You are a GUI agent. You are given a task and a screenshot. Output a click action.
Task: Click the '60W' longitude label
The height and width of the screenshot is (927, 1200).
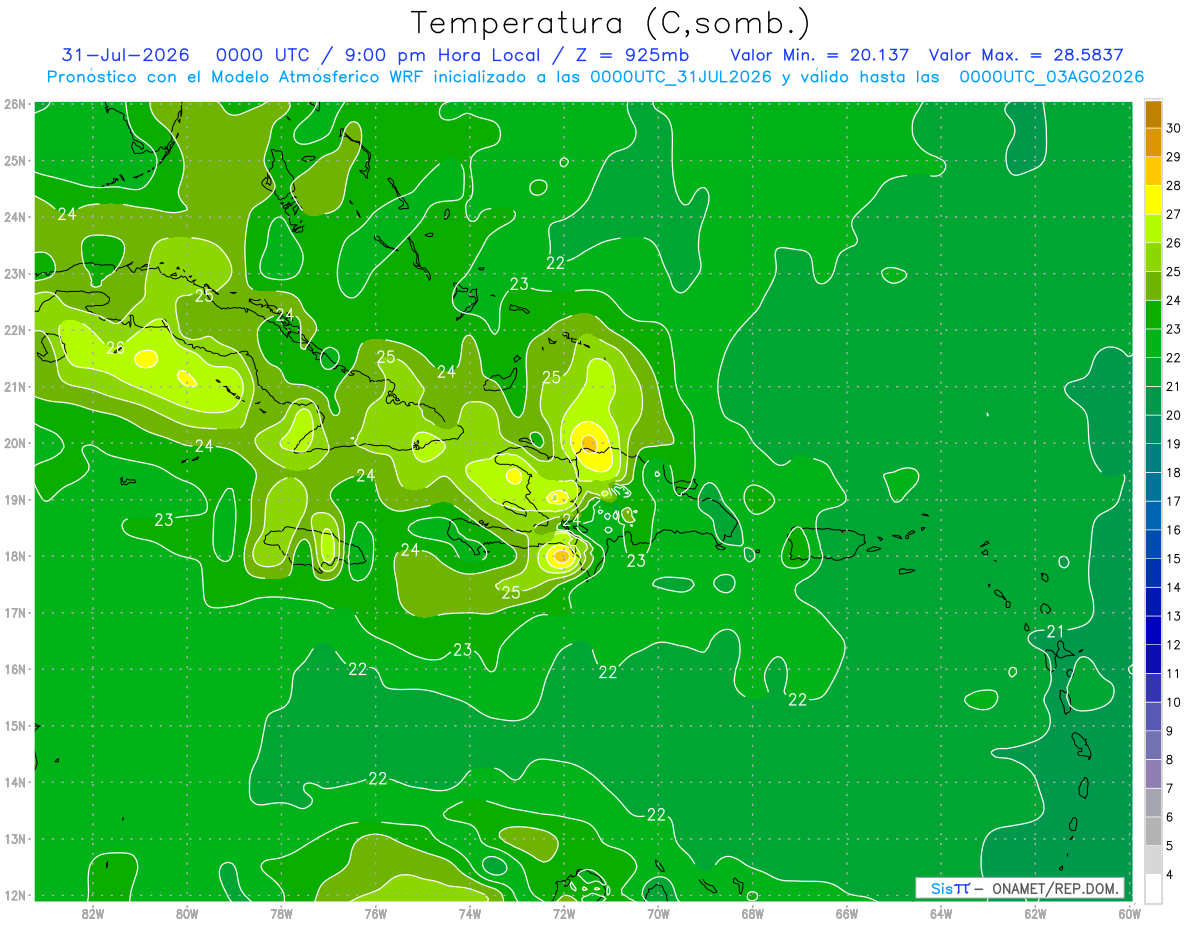pos(1129,913)
